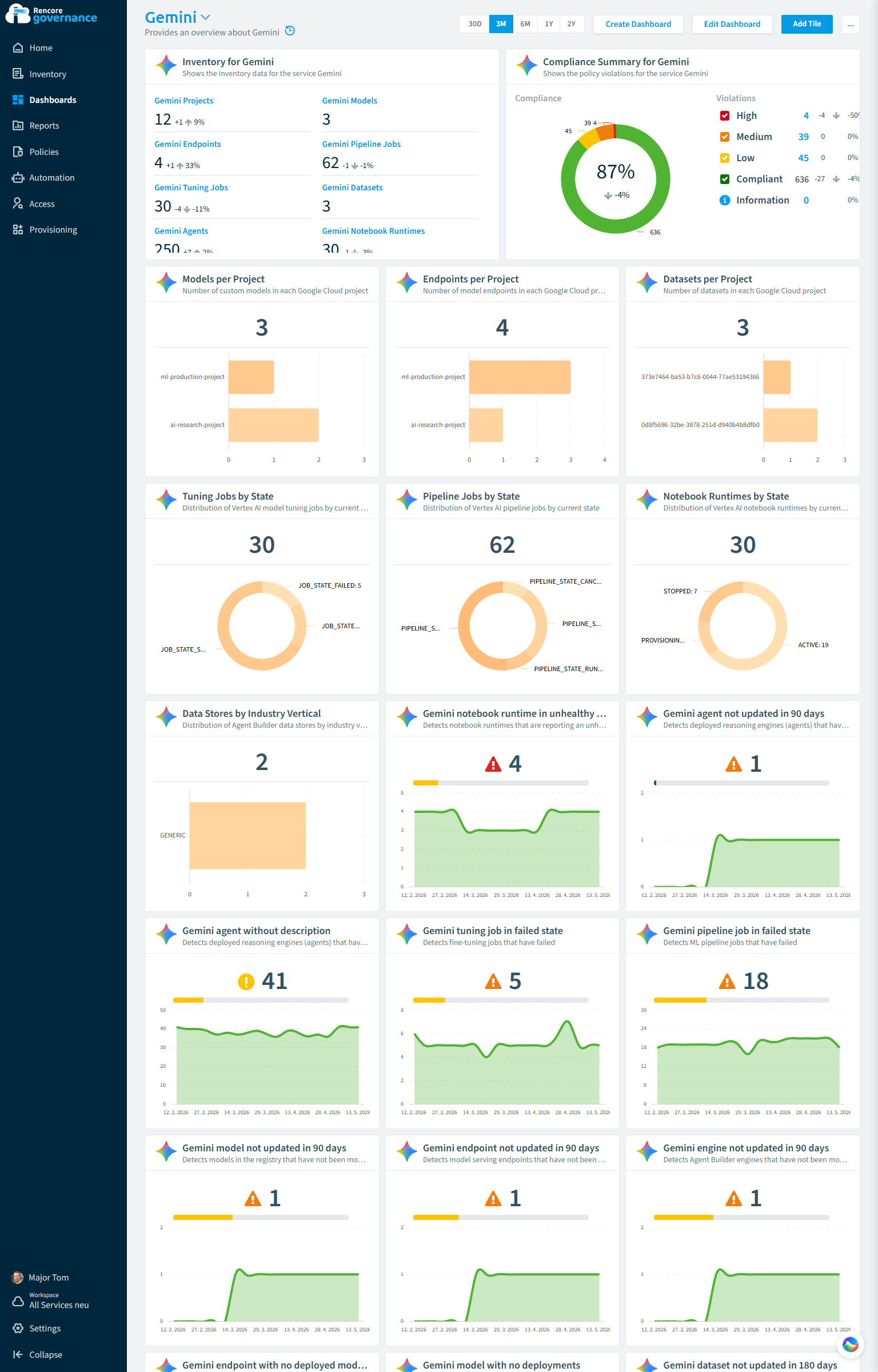Screen dimensions: 878x1372
Task: Click the Workspace cloud icon
Action: click(18, 1301)
